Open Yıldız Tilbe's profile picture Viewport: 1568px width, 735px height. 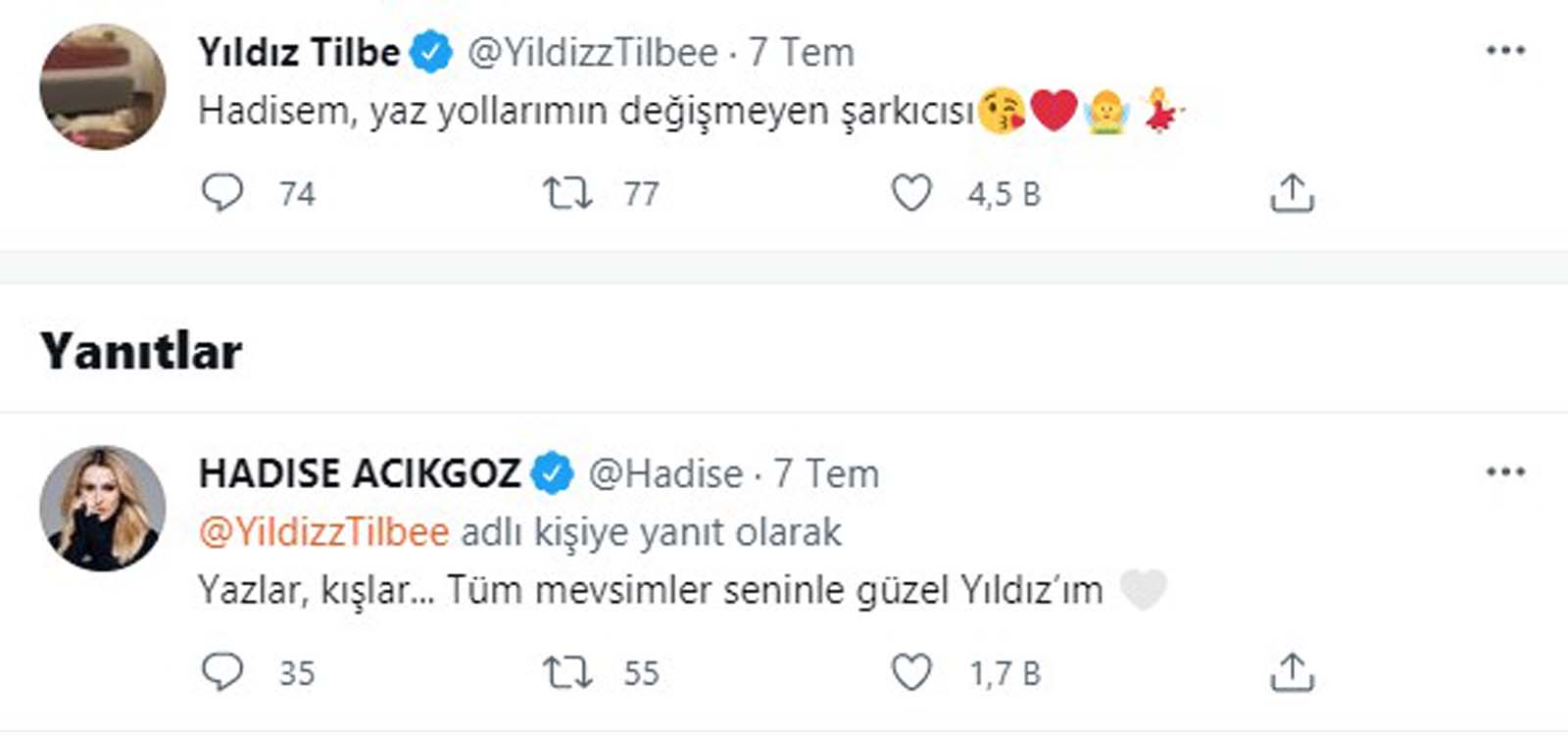(x=101, y=82)
